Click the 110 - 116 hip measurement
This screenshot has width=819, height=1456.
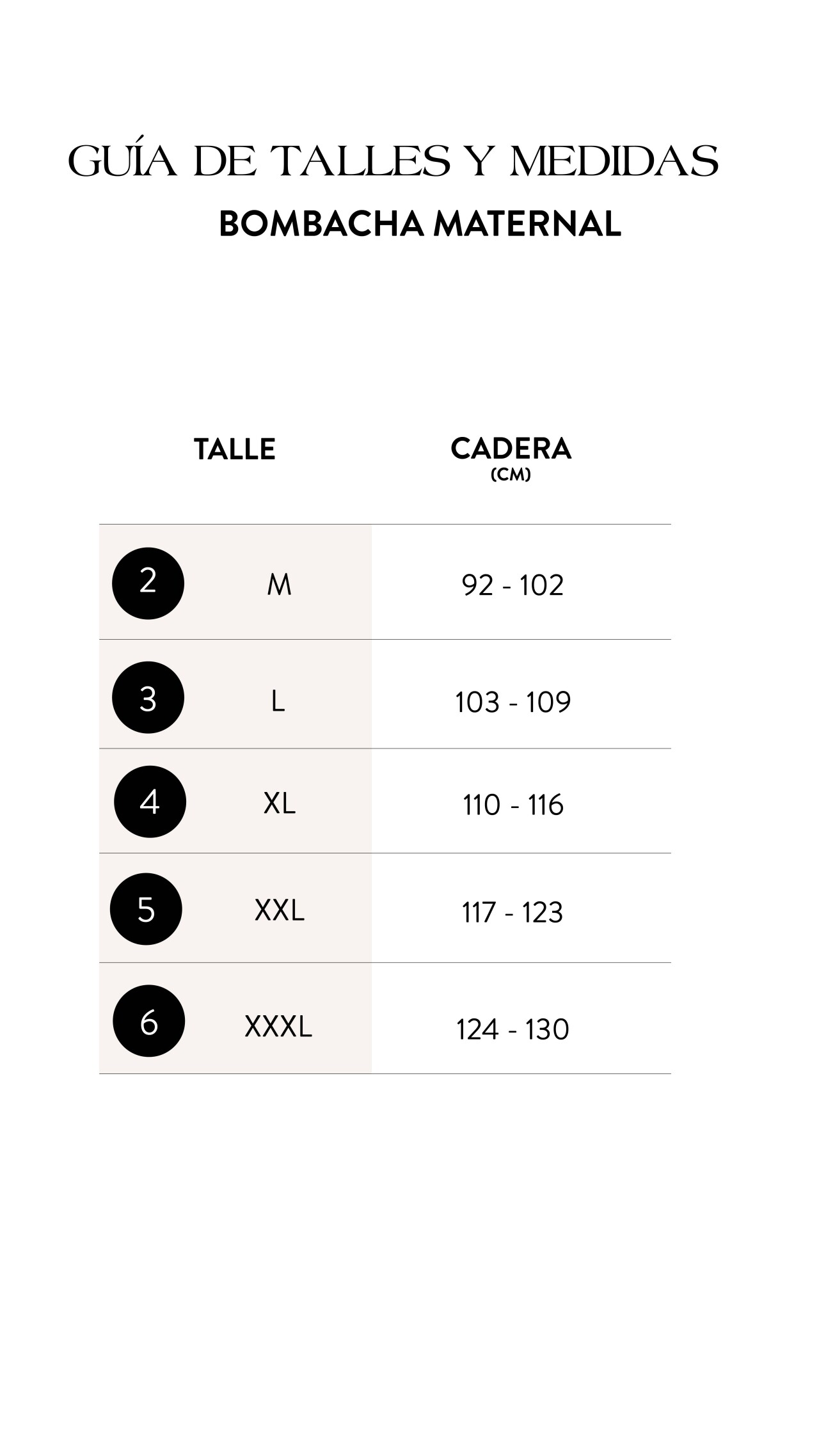513,805
